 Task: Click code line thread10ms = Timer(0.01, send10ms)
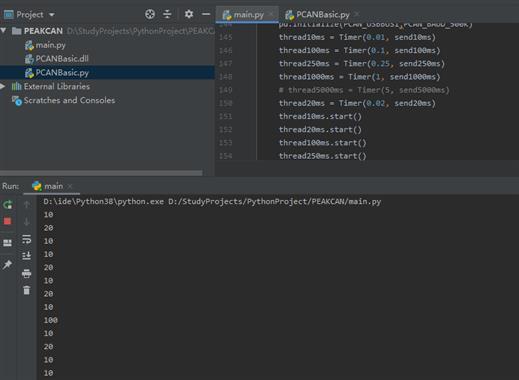coord(357,37)
